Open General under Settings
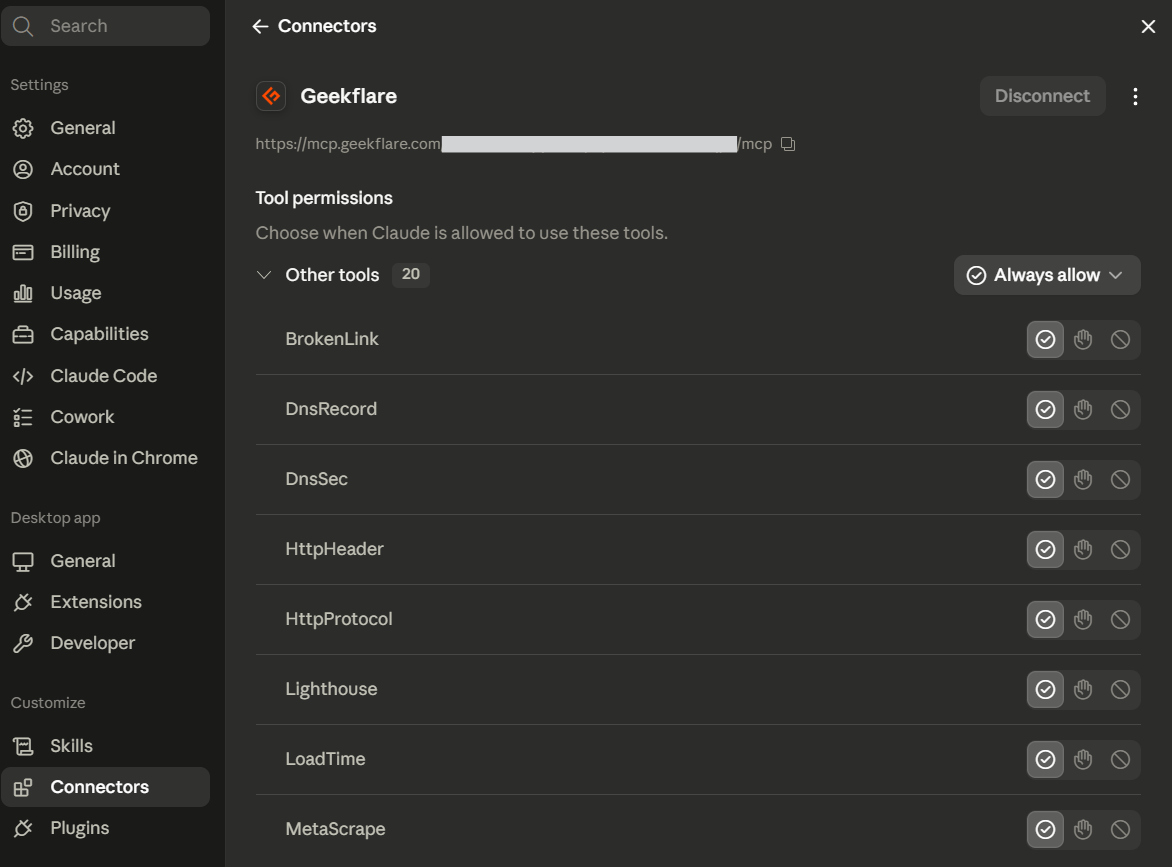This screenshot has height=867, width=1172. tap(105, 128)
